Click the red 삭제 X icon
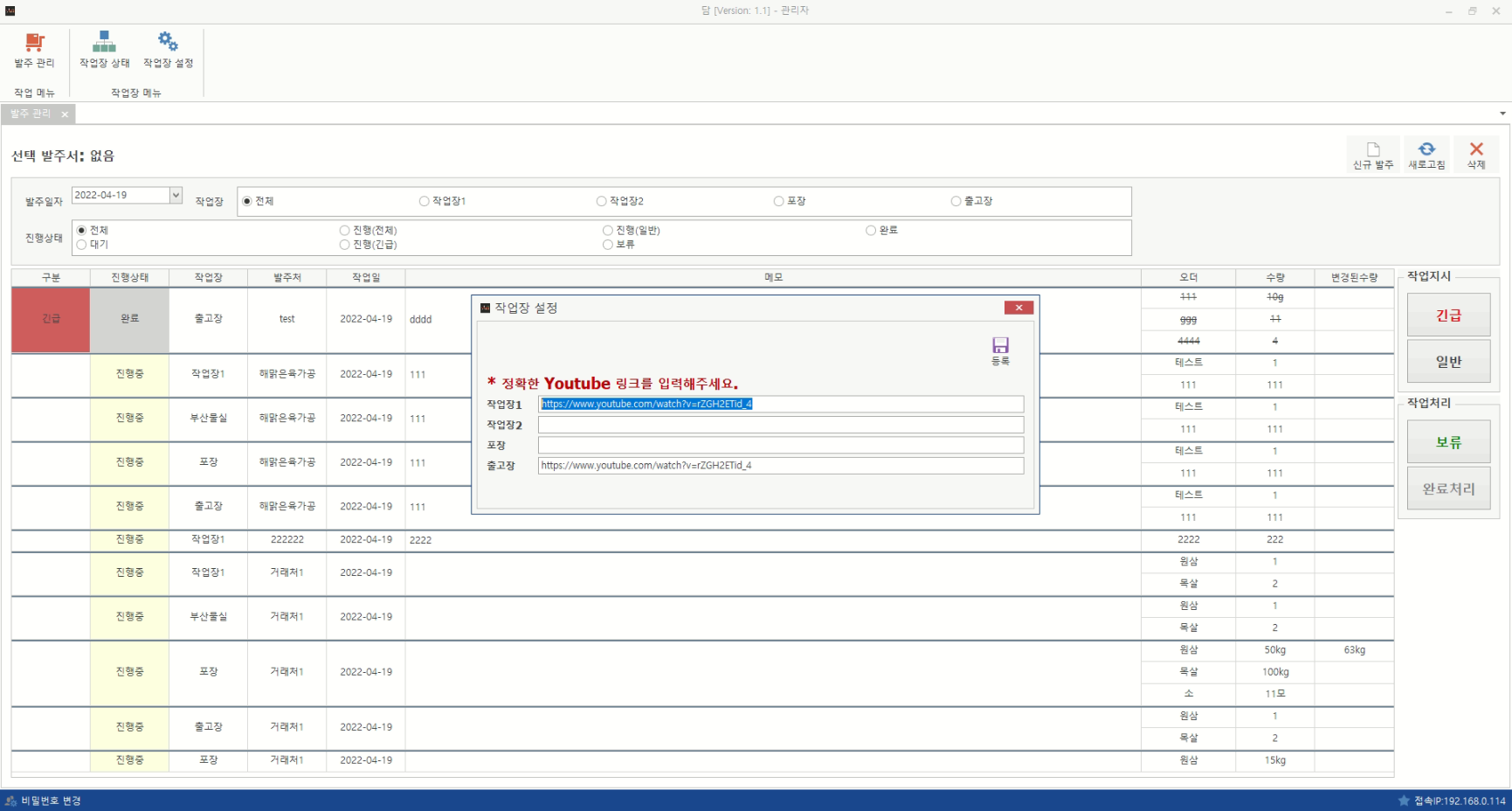Screen dimensions: 1512x811 (1476, 150)
